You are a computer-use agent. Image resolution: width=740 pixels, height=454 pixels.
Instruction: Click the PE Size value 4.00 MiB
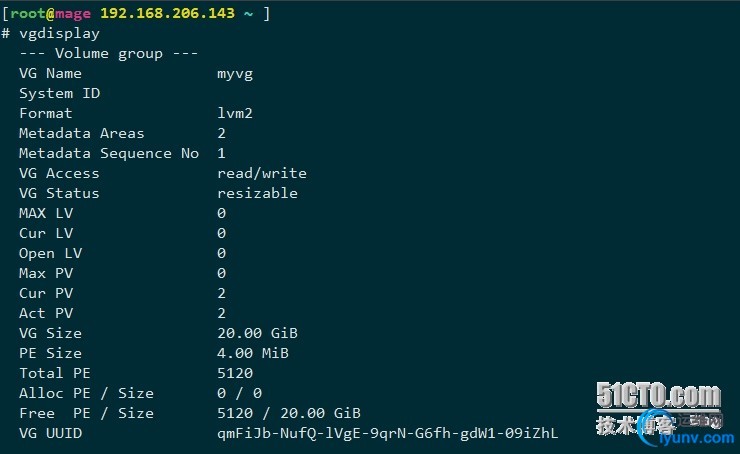pos(253,353)
